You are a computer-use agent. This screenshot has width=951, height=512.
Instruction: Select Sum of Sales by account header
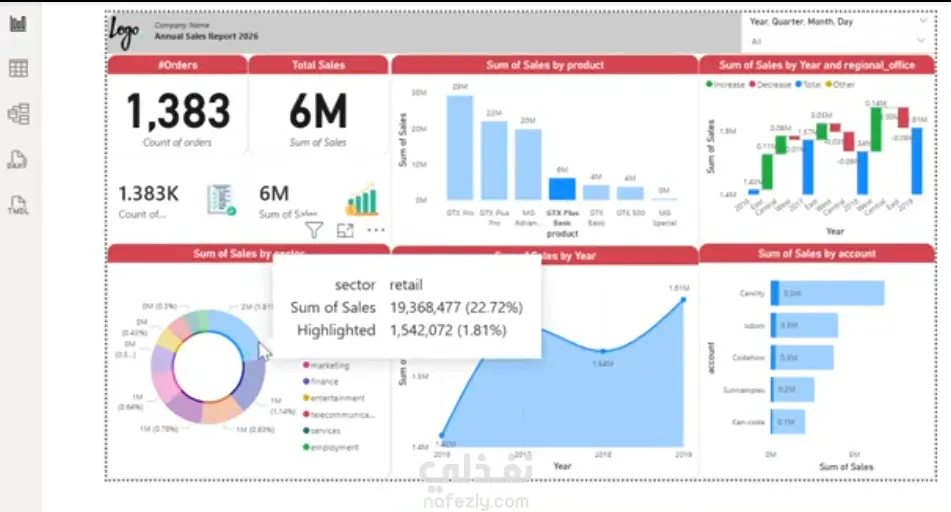click(817, 254)
